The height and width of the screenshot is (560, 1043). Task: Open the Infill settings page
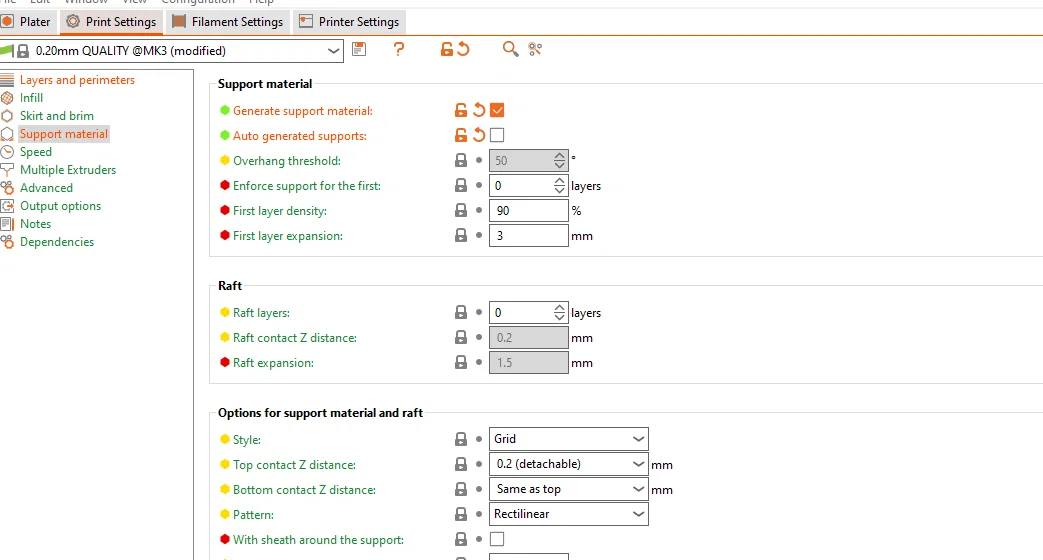click(32, 98)
